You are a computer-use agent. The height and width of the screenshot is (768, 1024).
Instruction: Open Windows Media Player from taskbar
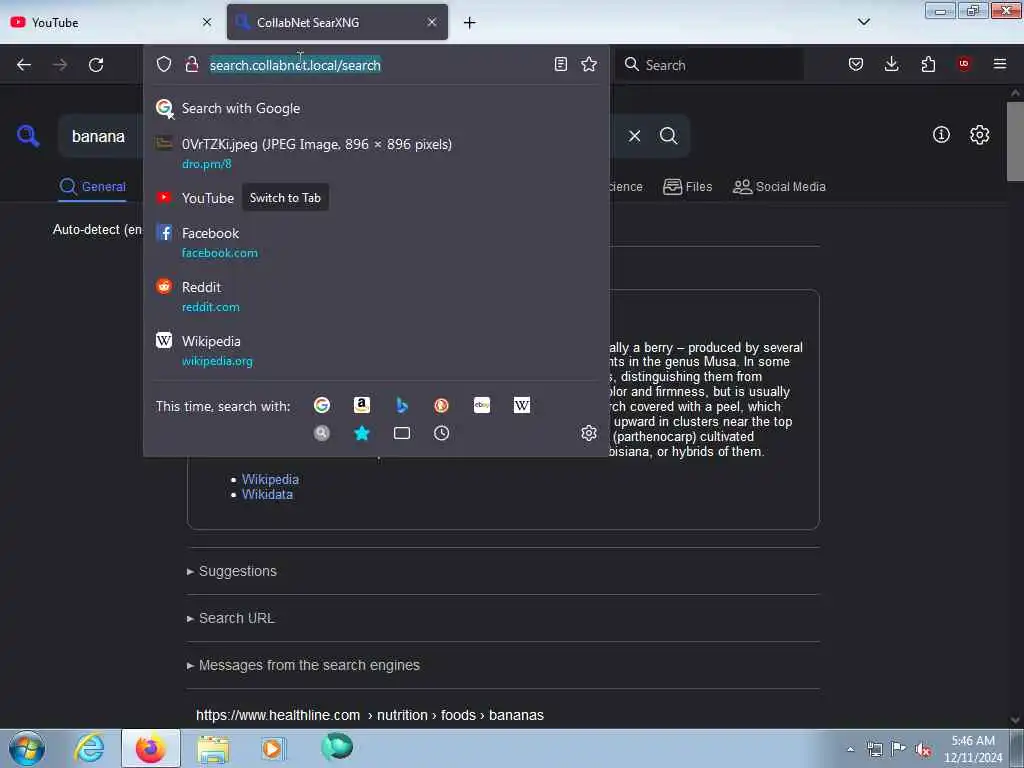pos(272,748)
